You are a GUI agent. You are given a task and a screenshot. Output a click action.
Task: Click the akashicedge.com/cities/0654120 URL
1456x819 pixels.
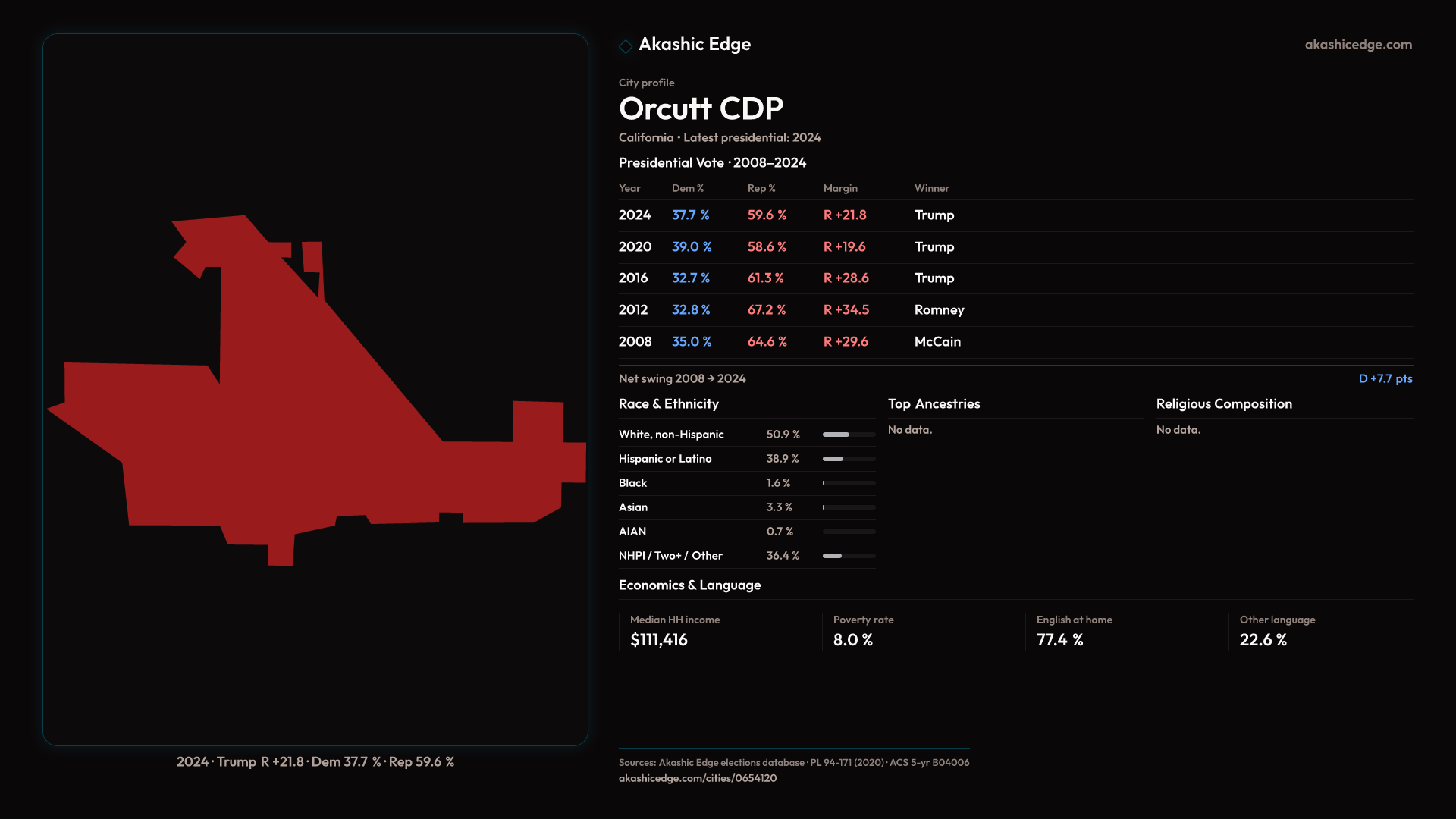click(x=697, y=778)
